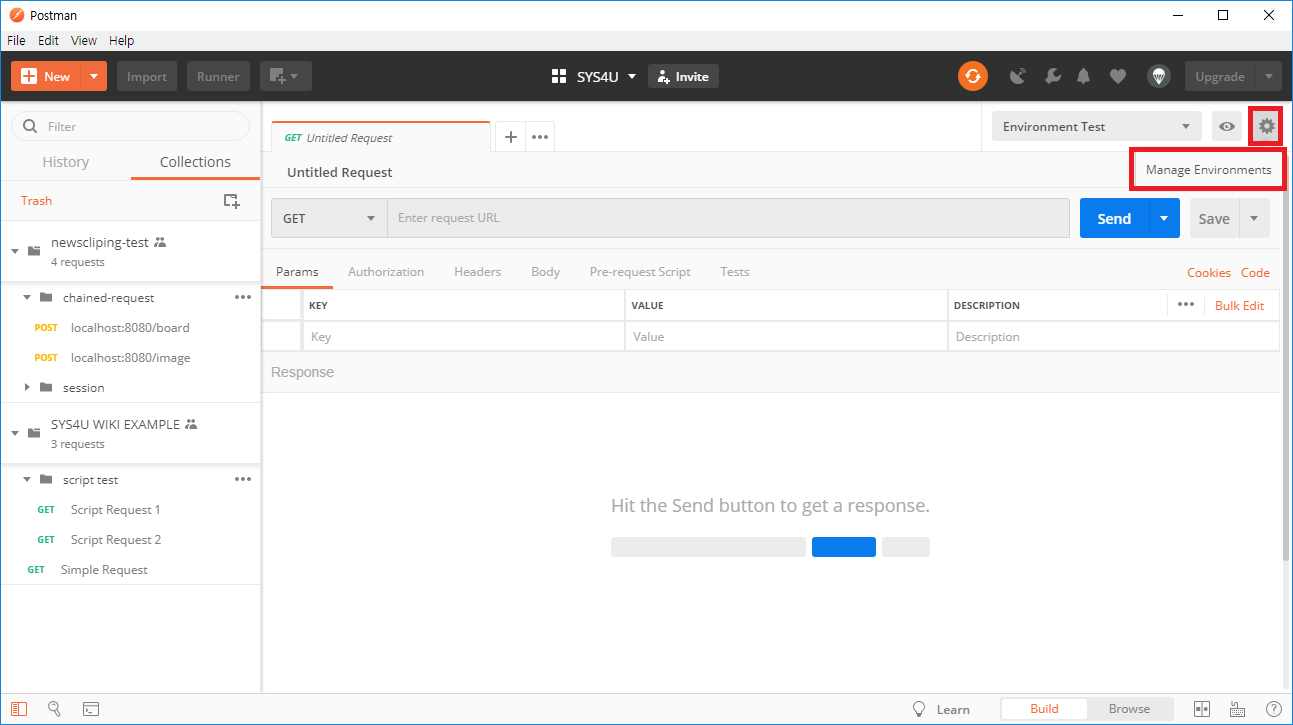
Task: Collapse the script test folder
Action: 27,479
